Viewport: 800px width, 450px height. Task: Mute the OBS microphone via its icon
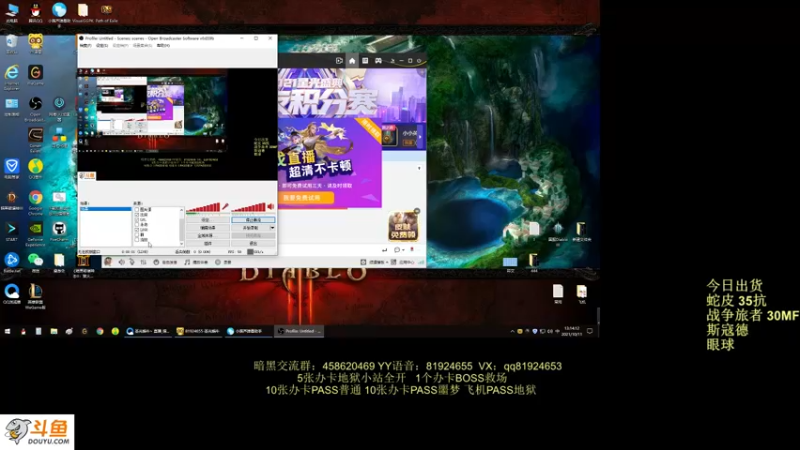(x=225, y=207)
